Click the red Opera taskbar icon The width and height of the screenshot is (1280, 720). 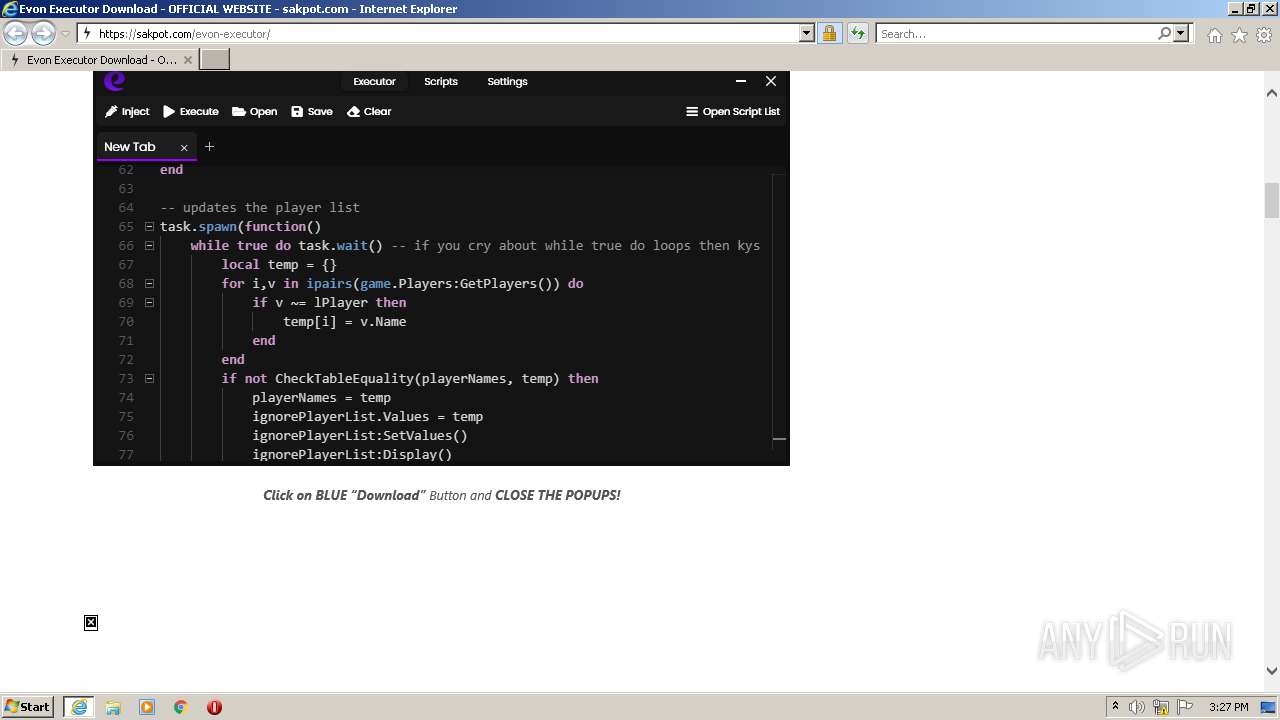tap(214, 707)
